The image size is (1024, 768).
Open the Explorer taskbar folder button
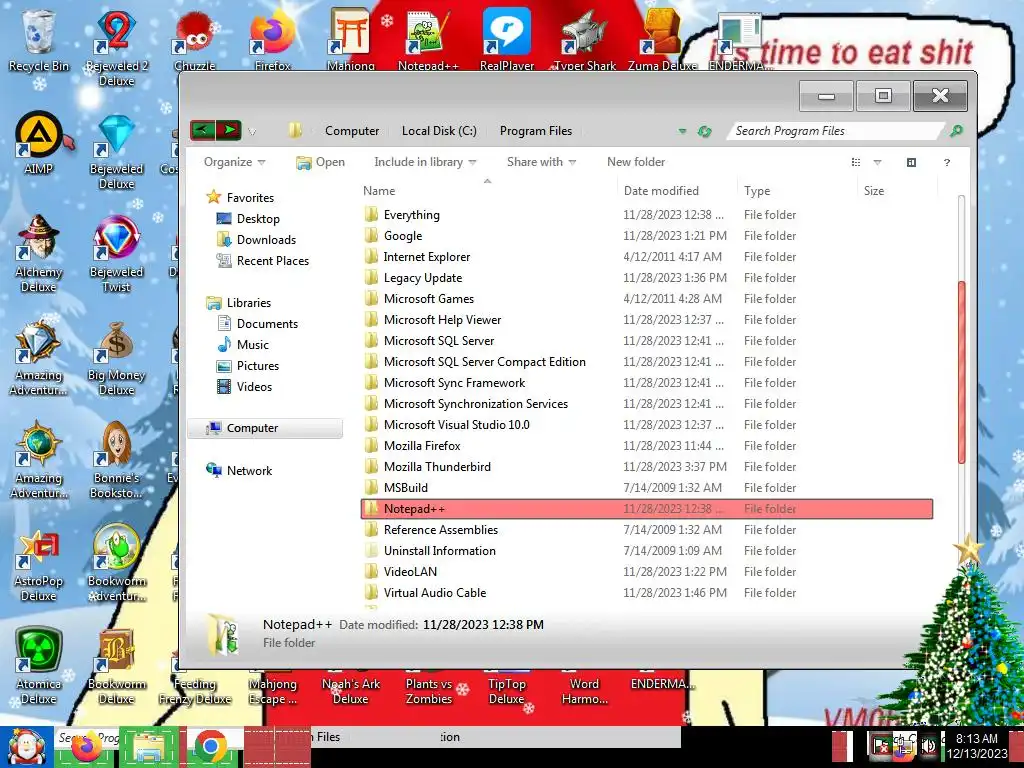click(x=148, y=747)
